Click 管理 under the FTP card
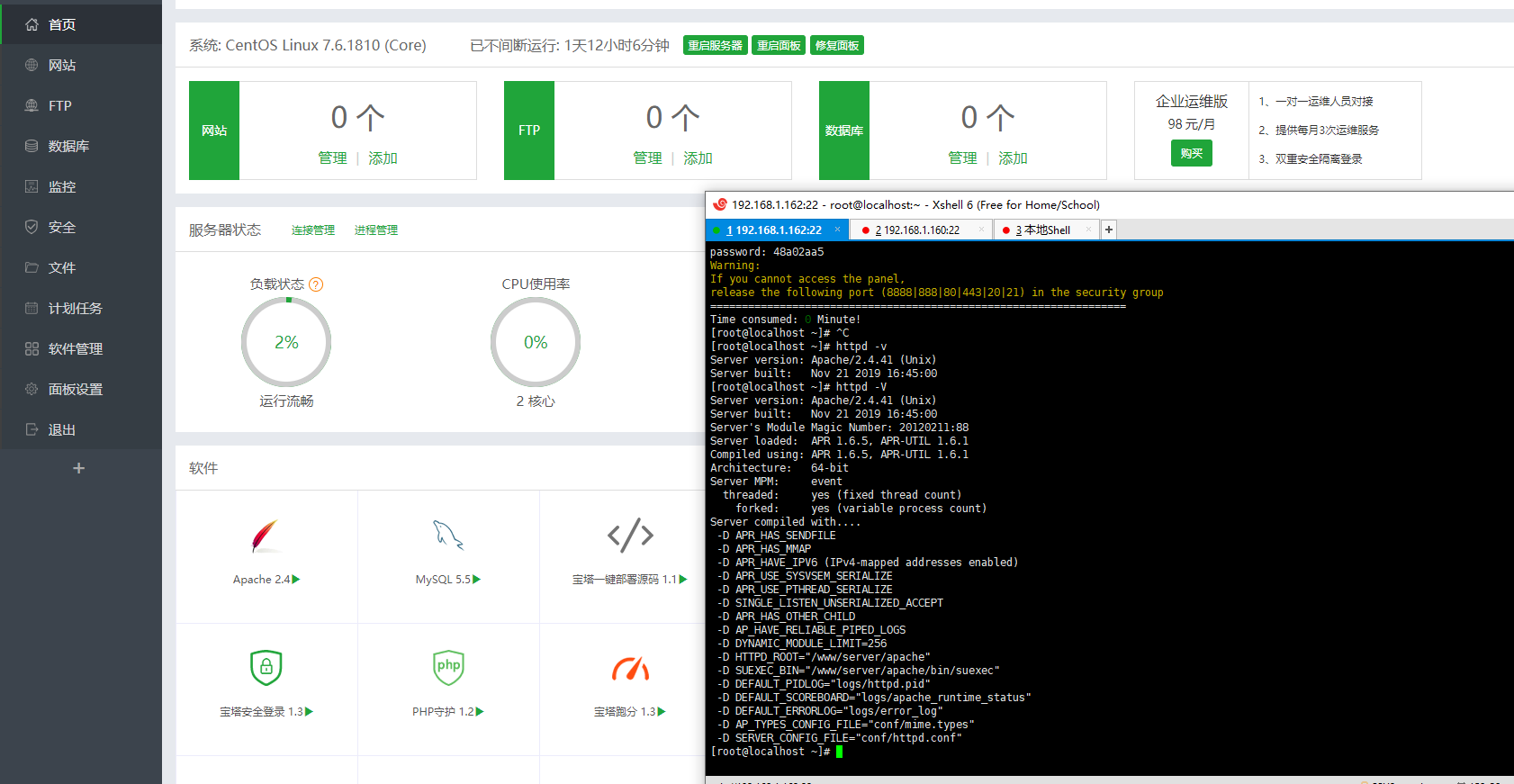This screenshot has height=784, width=1514. [x=647, y=158]
